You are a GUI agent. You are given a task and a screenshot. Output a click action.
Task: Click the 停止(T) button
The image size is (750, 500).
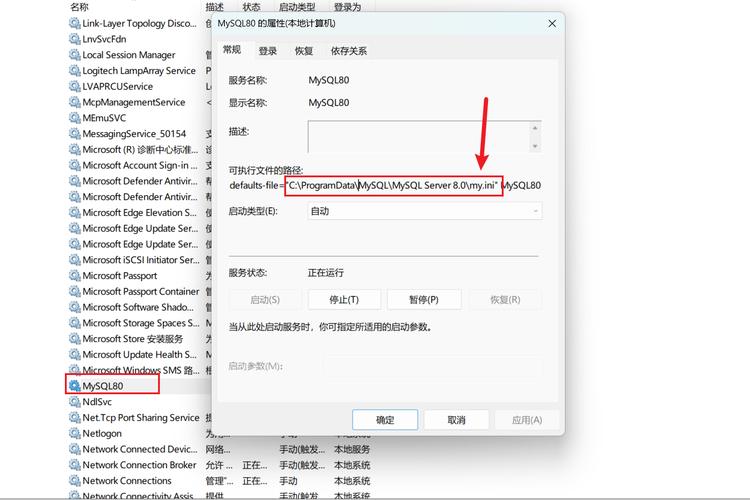[344, 300]
